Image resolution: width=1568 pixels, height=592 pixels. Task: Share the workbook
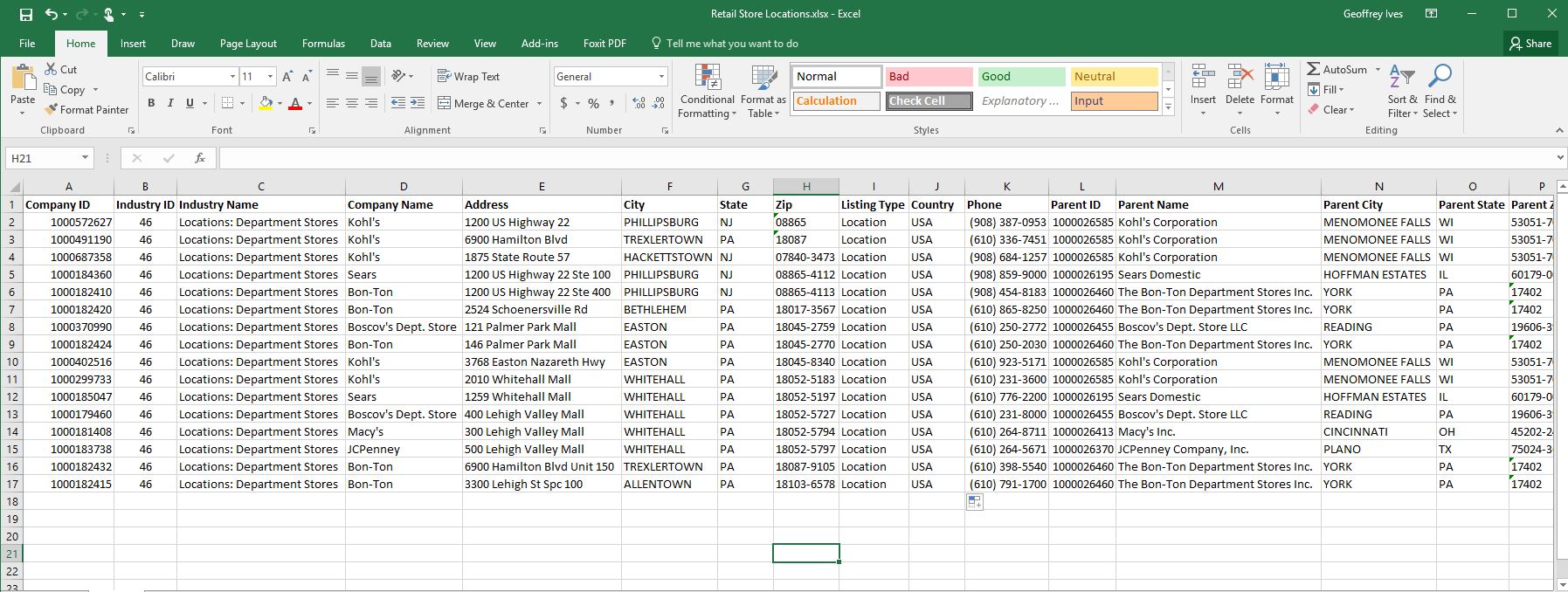[x=1530, y=43]
